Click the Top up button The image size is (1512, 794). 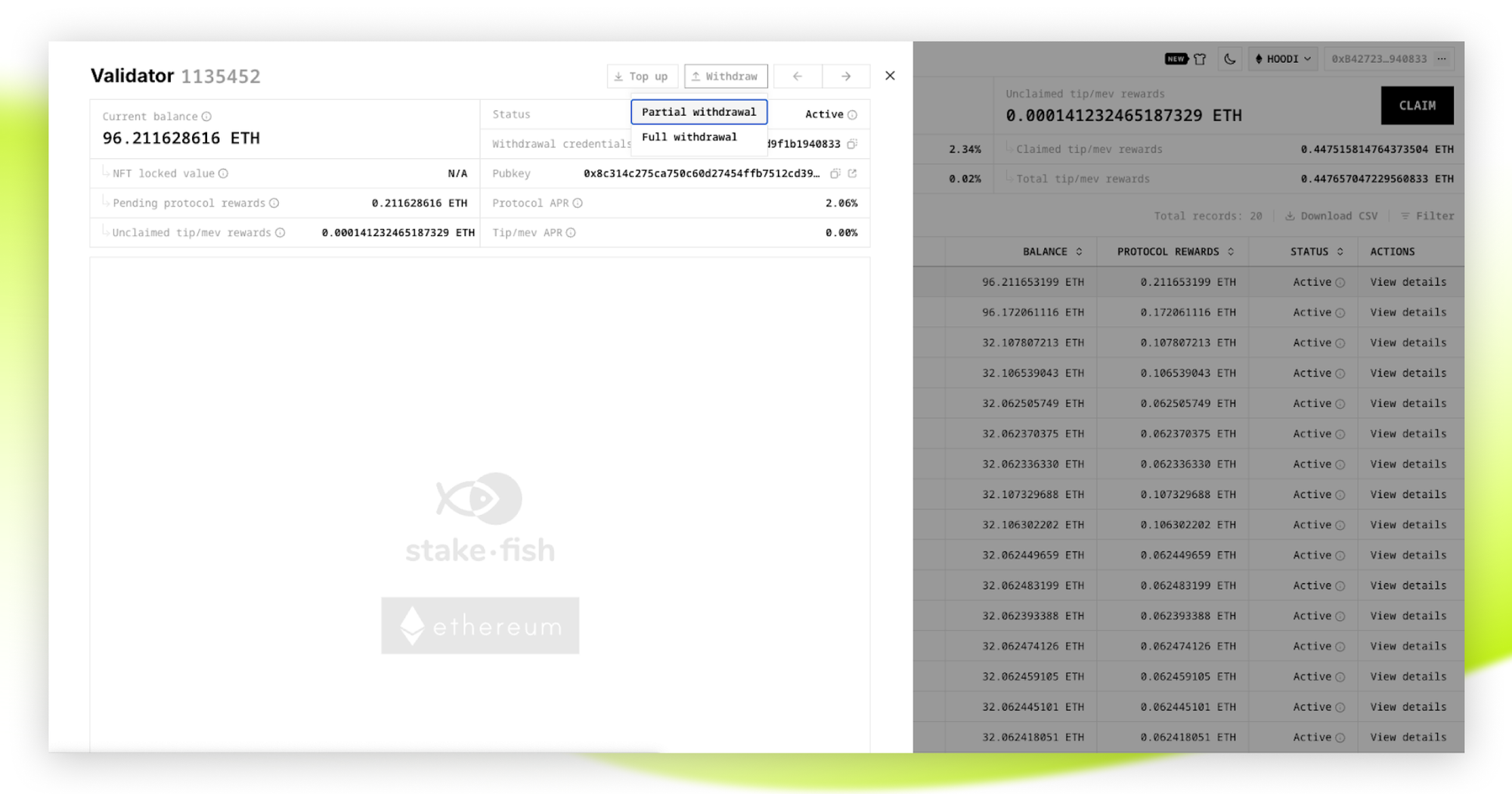click(x=642, y=76)
